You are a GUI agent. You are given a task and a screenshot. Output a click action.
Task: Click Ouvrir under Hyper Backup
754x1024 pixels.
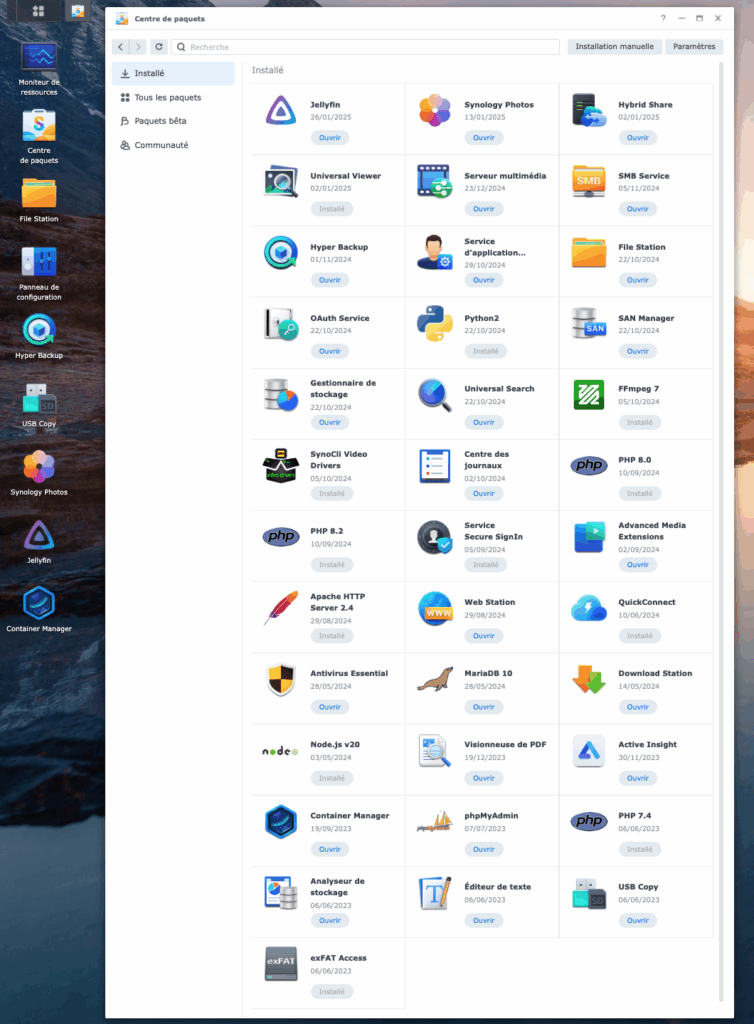point(330,280)
